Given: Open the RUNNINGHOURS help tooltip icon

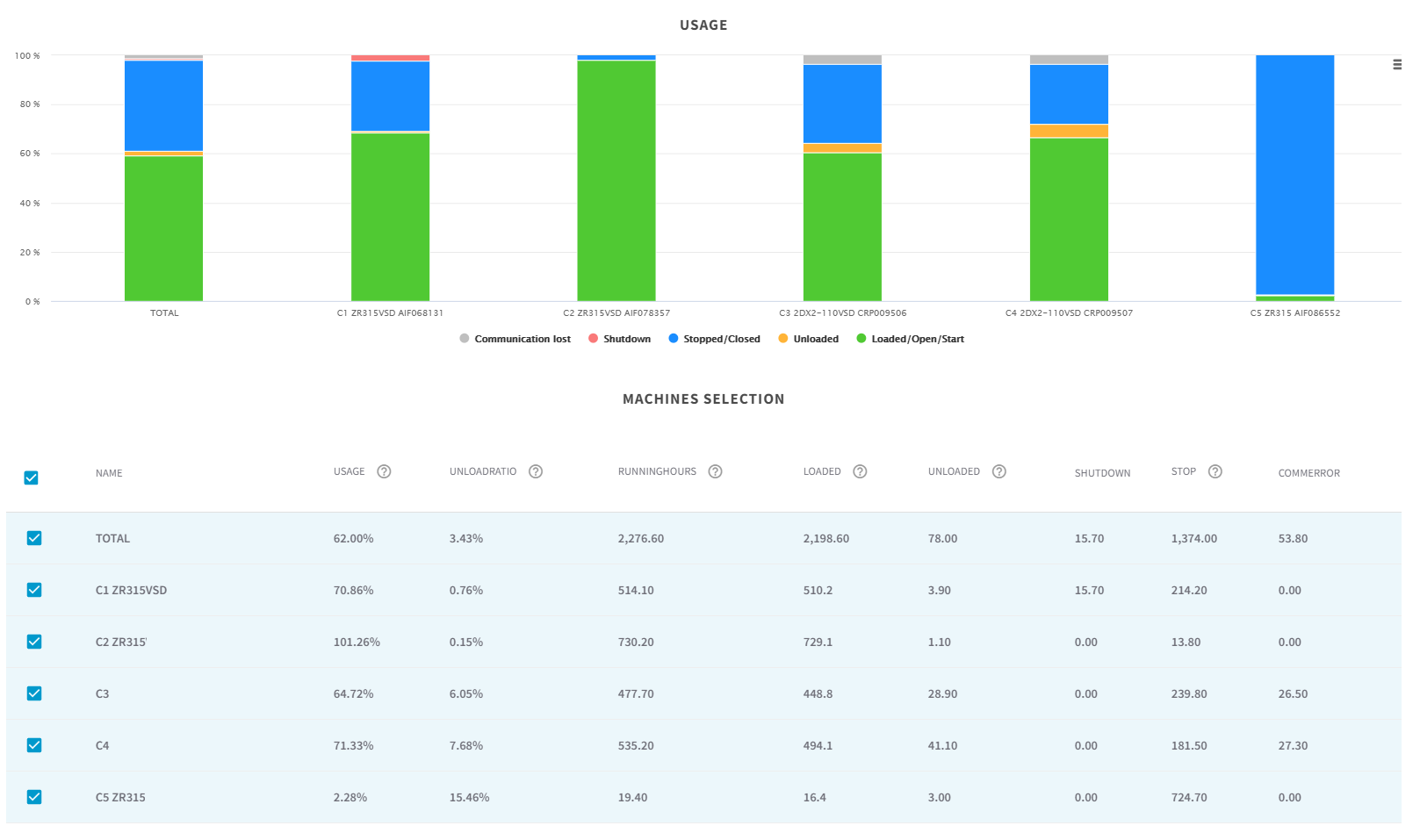Looking at the screenshot, I should point(716,471).
